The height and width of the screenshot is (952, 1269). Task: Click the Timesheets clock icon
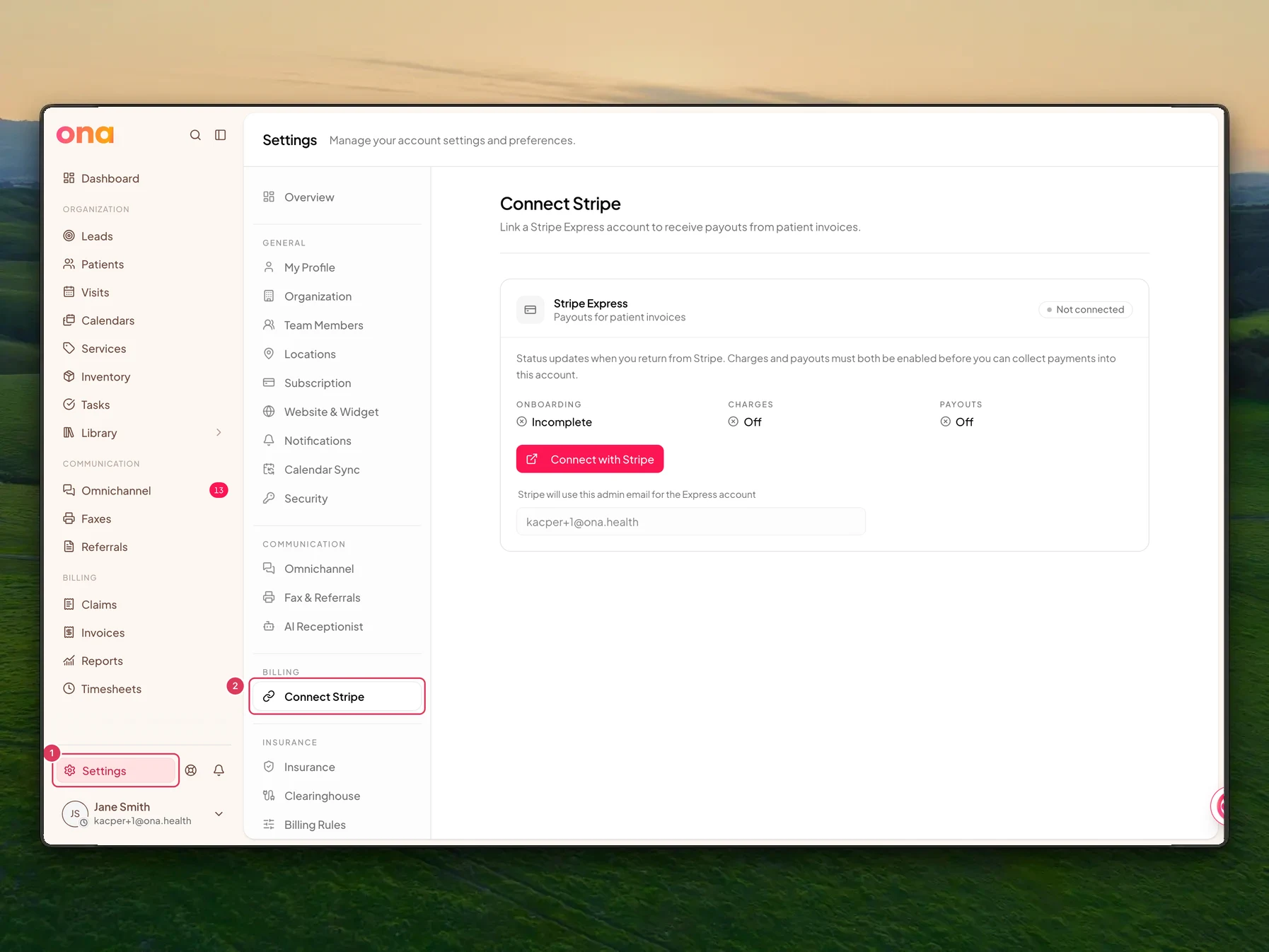(x=69, y=688)
